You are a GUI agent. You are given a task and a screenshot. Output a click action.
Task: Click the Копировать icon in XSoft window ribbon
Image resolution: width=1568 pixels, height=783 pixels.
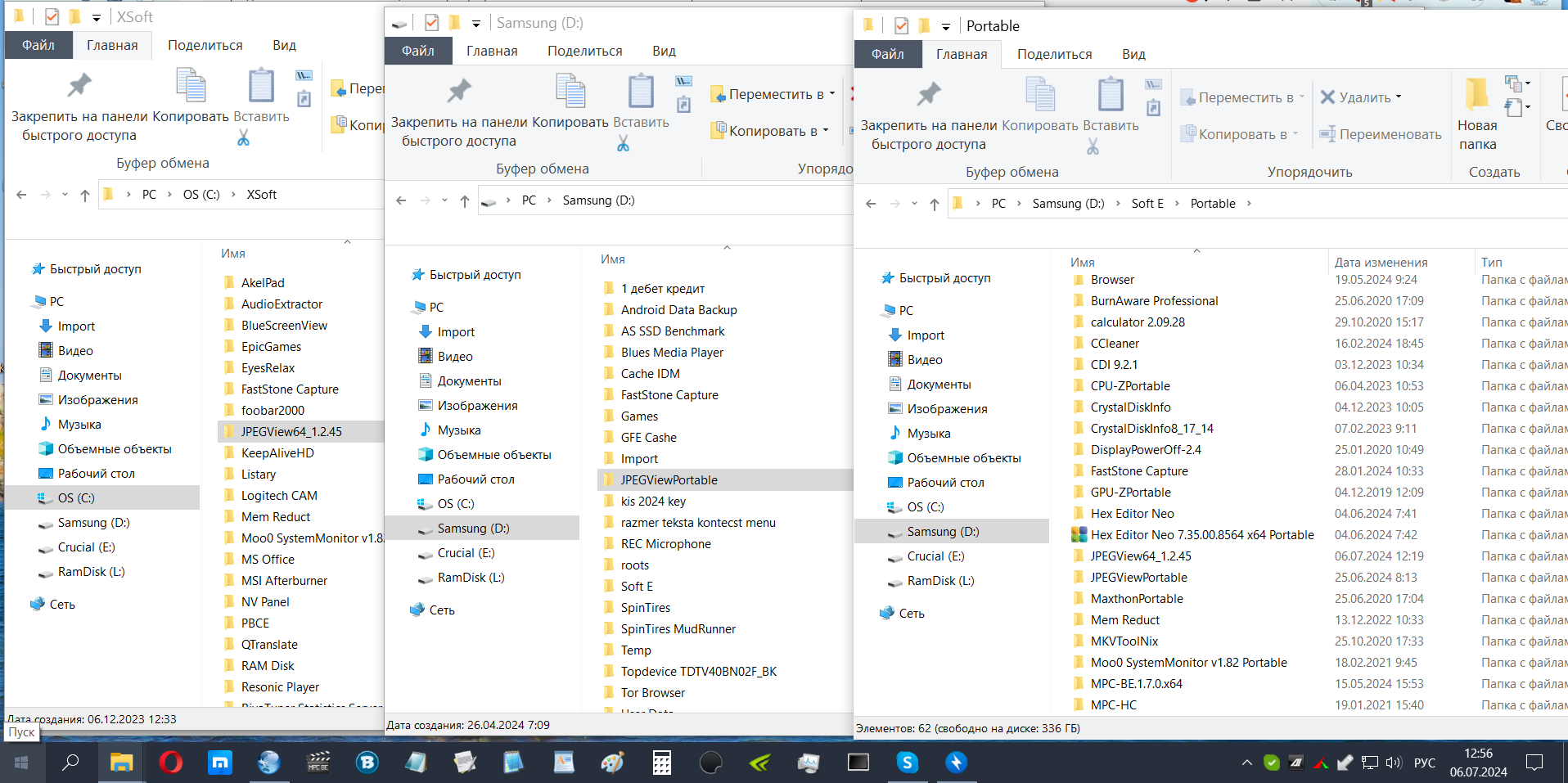point(191,85)
